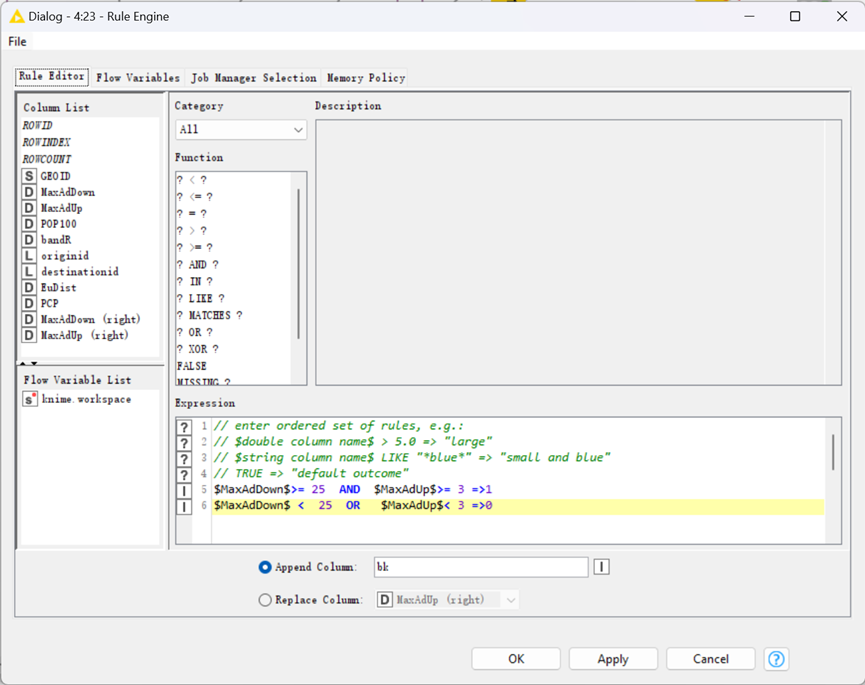Image resolution: width=865 pixels, height=685 pixels.
Task: Select the Replace Column radio button
Action: [x=265, y=600]
